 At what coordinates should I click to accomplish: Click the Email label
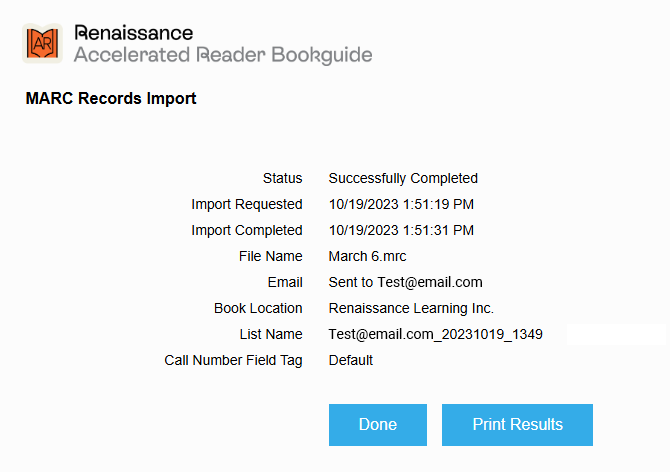pos(285,282)
